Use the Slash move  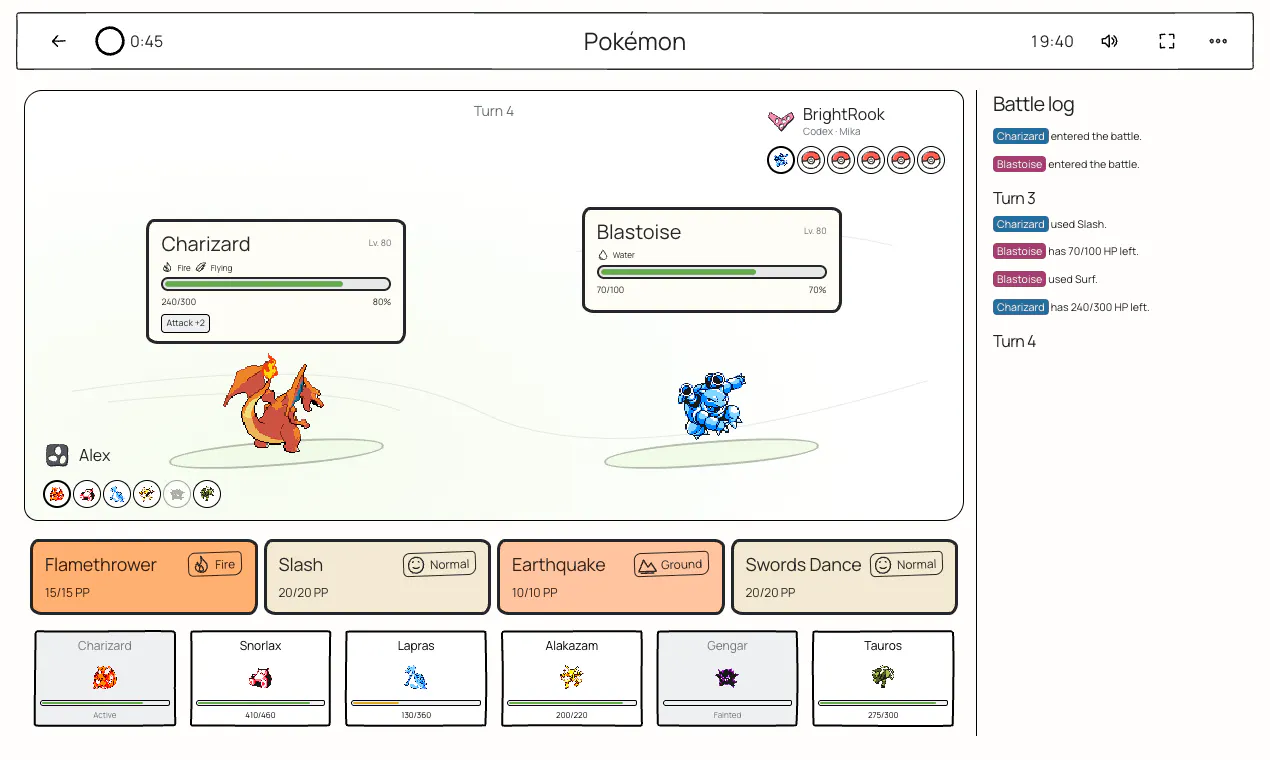[x=378, y=577]
